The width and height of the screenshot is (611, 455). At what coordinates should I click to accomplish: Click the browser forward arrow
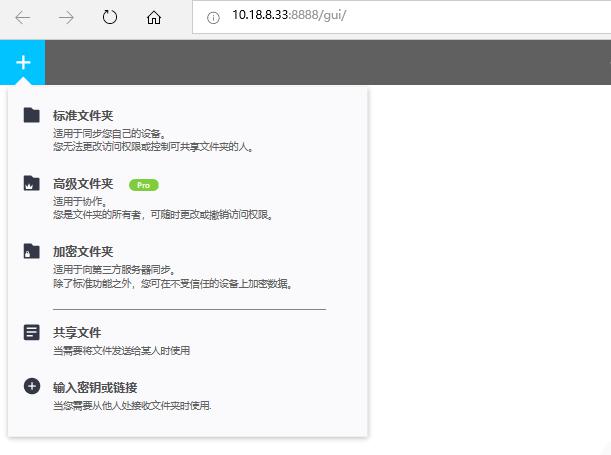pyautogui.click(x=66, y=18)
